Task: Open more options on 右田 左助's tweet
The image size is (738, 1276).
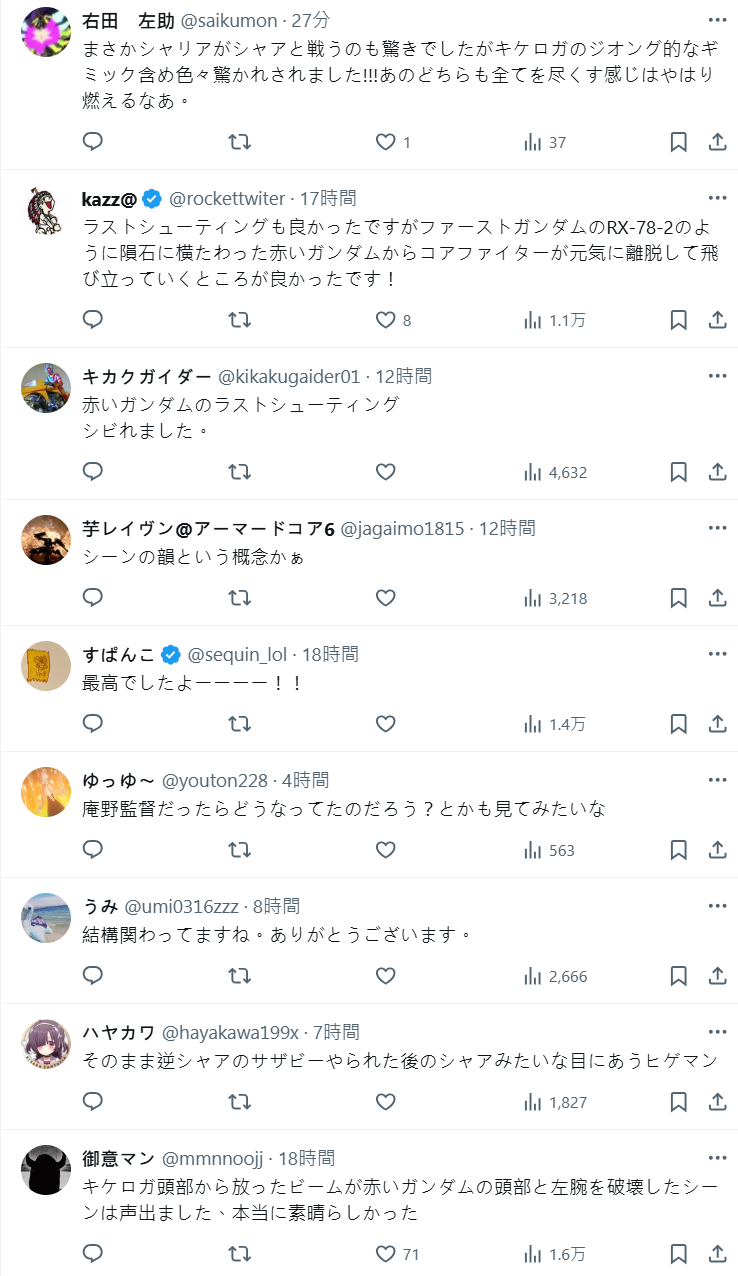Action: (717, 20)
